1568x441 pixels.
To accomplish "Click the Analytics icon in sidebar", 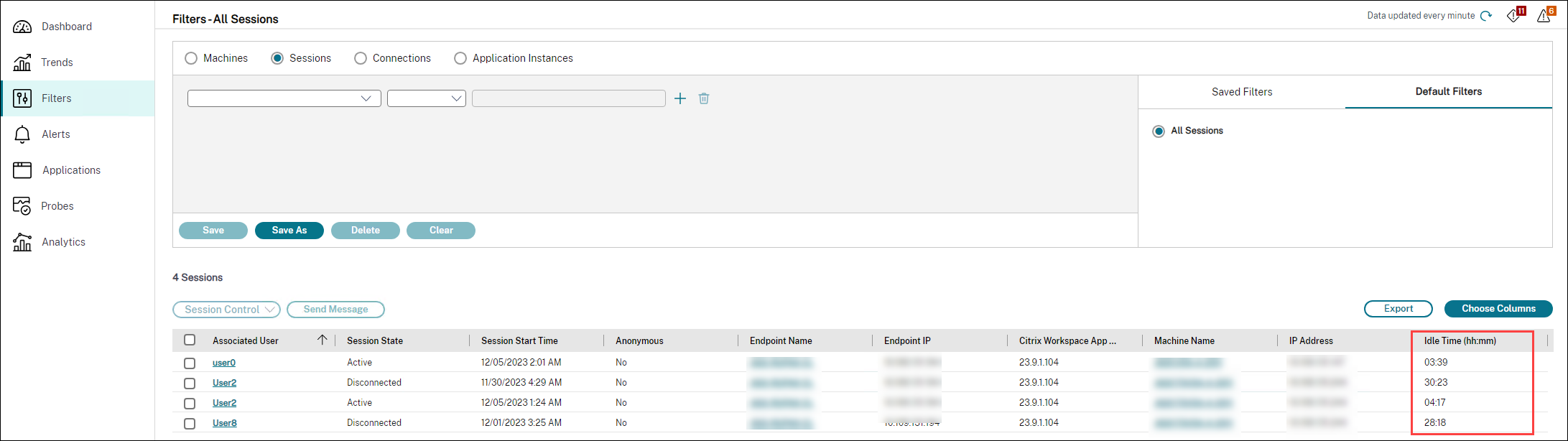I will tap(22, 242).
